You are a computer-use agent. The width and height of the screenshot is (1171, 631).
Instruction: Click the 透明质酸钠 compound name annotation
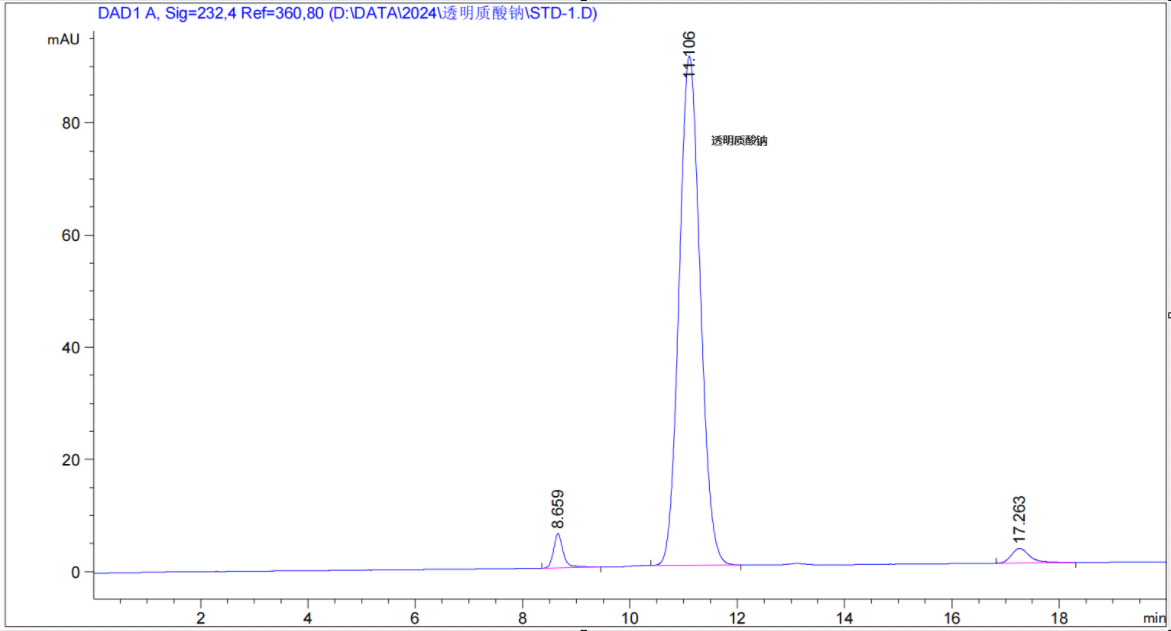point(739,141)
